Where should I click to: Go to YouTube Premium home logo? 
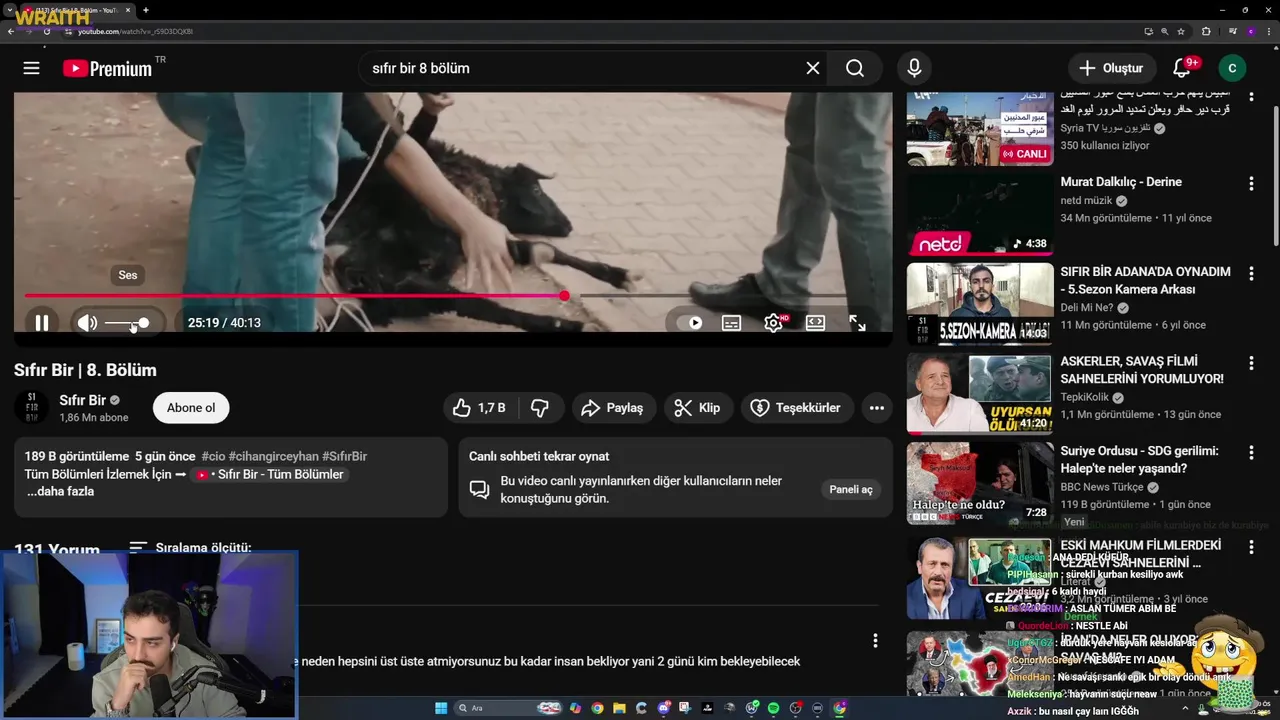tap(107, 68)
